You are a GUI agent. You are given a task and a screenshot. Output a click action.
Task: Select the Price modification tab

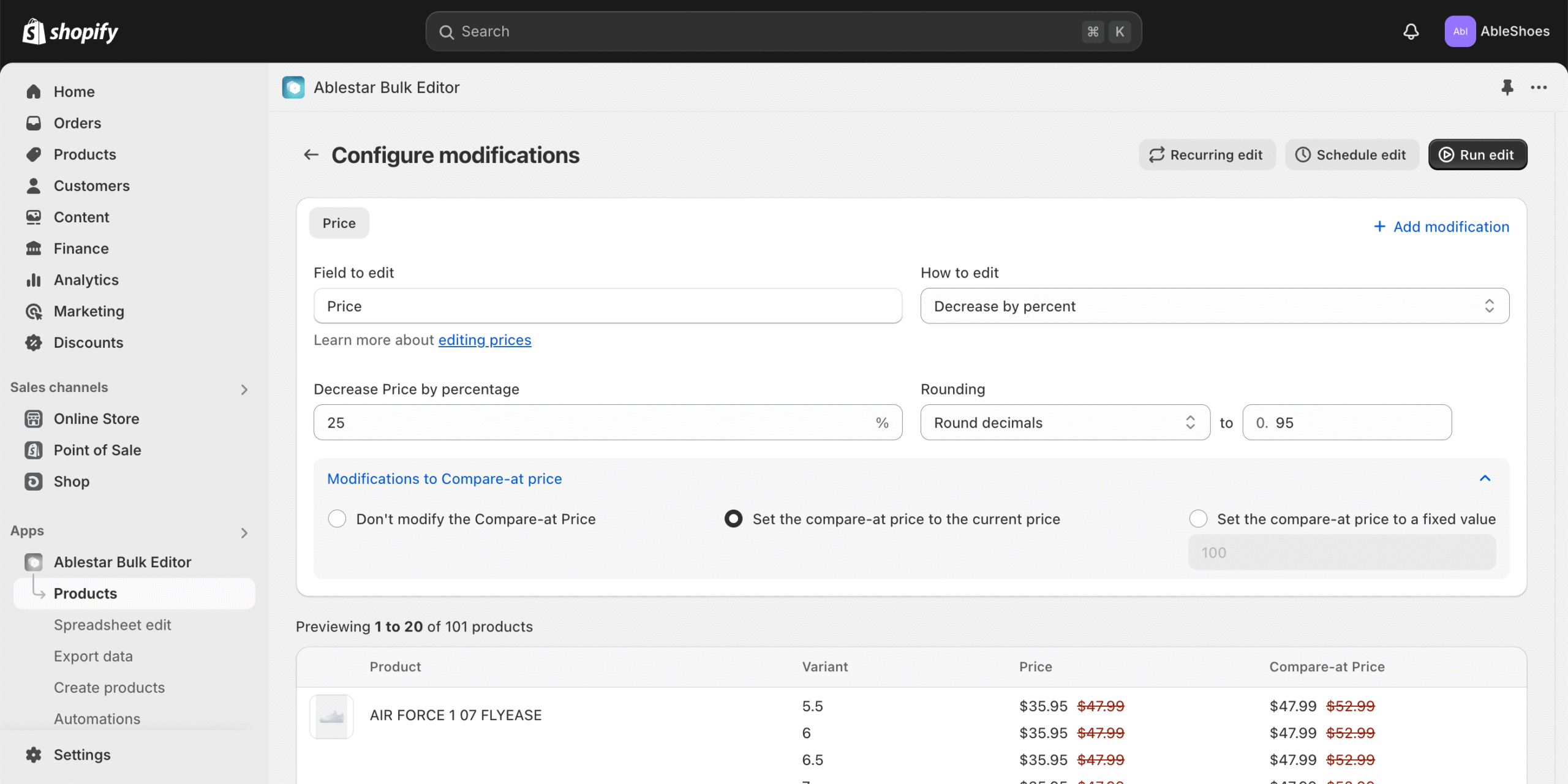point(339,223)
